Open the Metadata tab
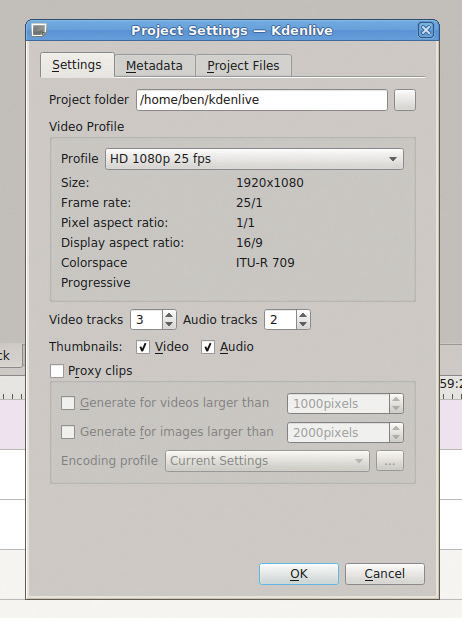Viewport: 462px width, 618px height. pyautogui.click(x=155, y=66)
